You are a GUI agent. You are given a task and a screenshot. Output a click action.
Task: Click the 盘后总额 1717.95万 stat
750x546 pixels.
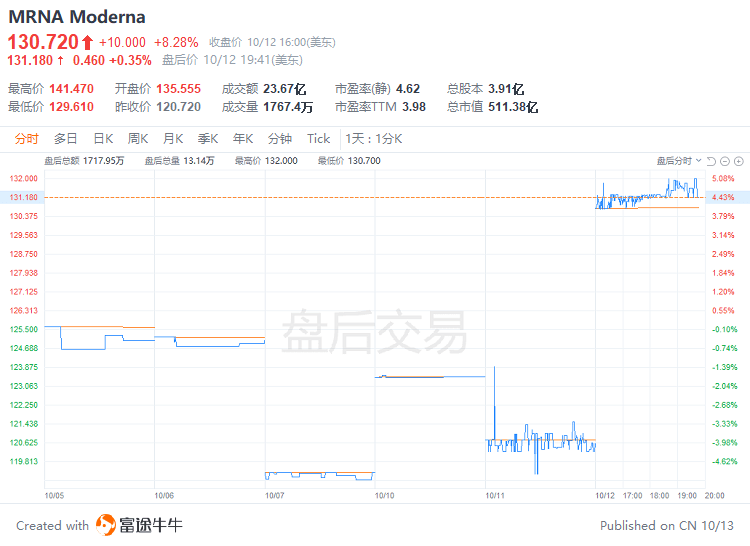tap(84, 161)
